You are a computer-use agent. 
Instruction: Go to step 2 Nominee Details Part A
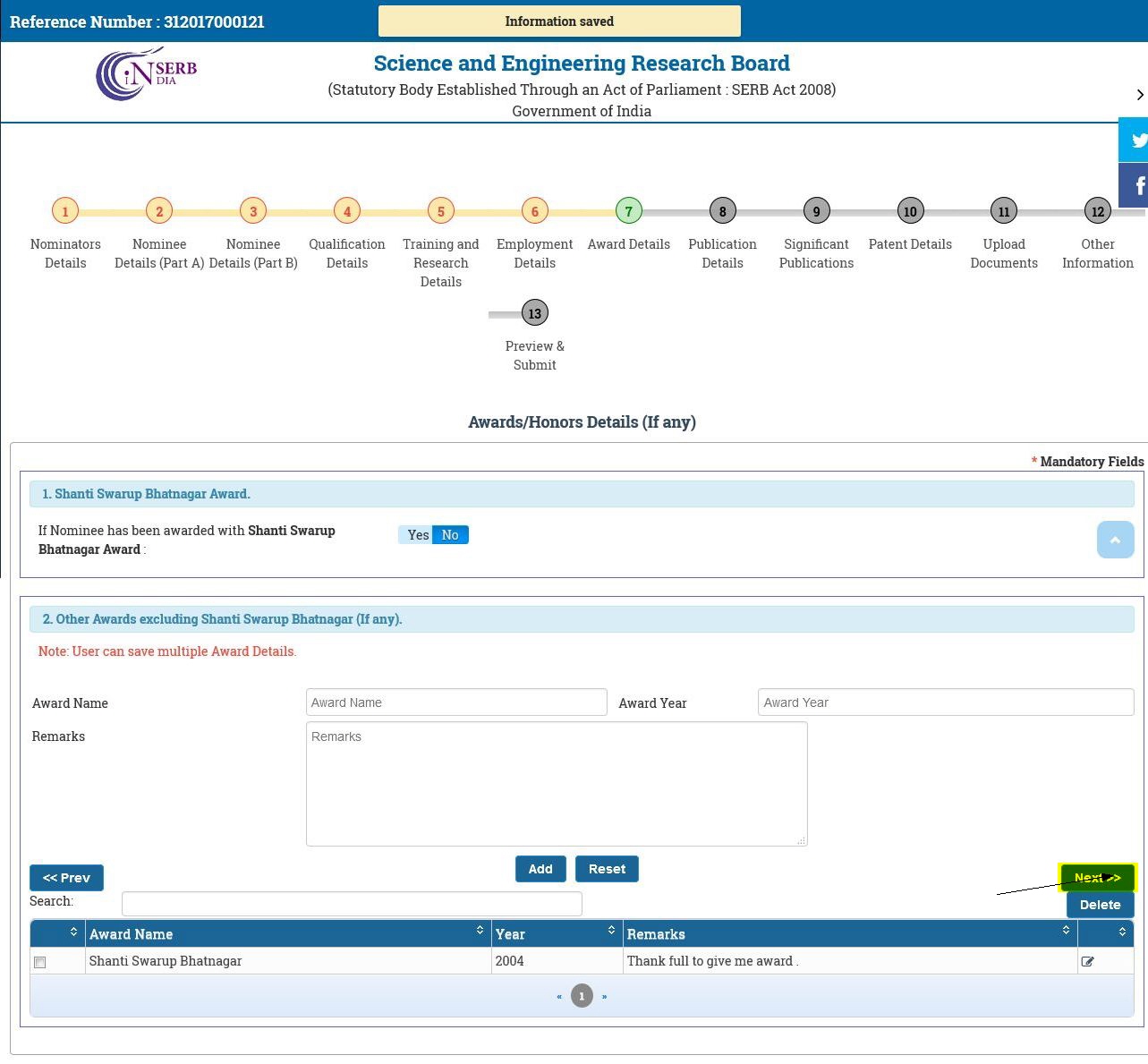[159, 211]
